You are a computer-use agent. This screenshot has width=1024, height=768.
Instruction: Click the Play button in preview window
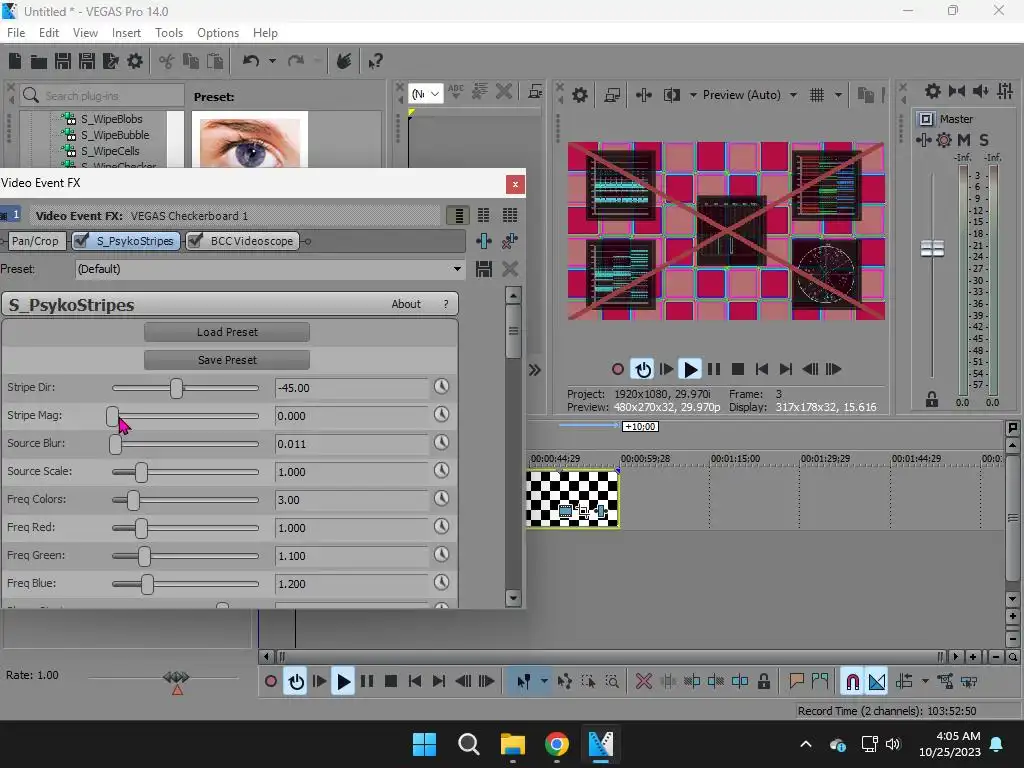tap(690, 370)
